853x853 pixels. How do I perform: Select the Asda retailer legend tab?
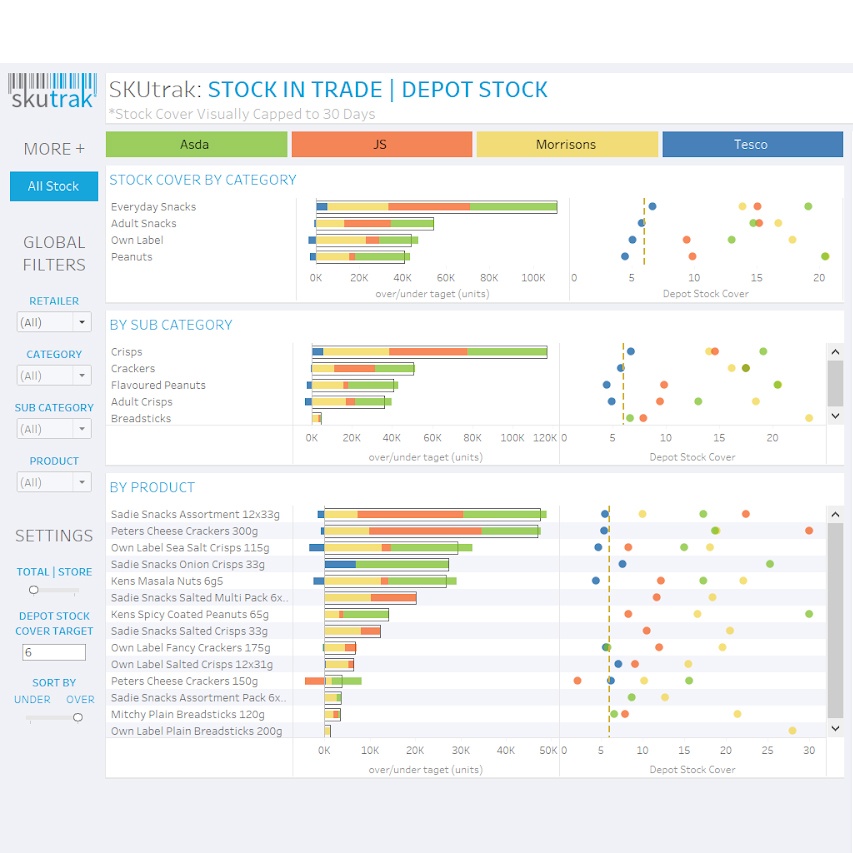tap(196, 145)
